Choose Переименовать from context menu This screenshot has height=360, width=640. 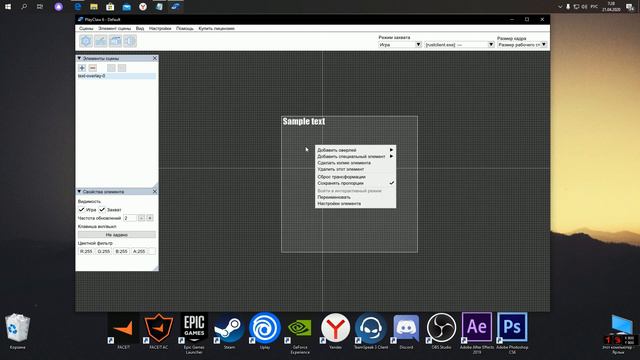coord(356,197)
